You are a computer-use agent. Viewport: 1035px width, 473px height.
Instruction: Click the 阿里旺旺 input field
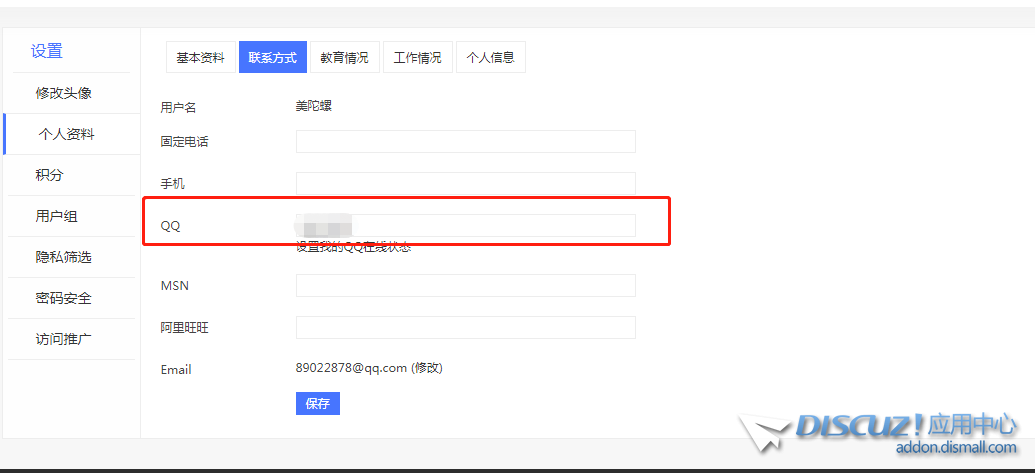[x=465, y=328]
